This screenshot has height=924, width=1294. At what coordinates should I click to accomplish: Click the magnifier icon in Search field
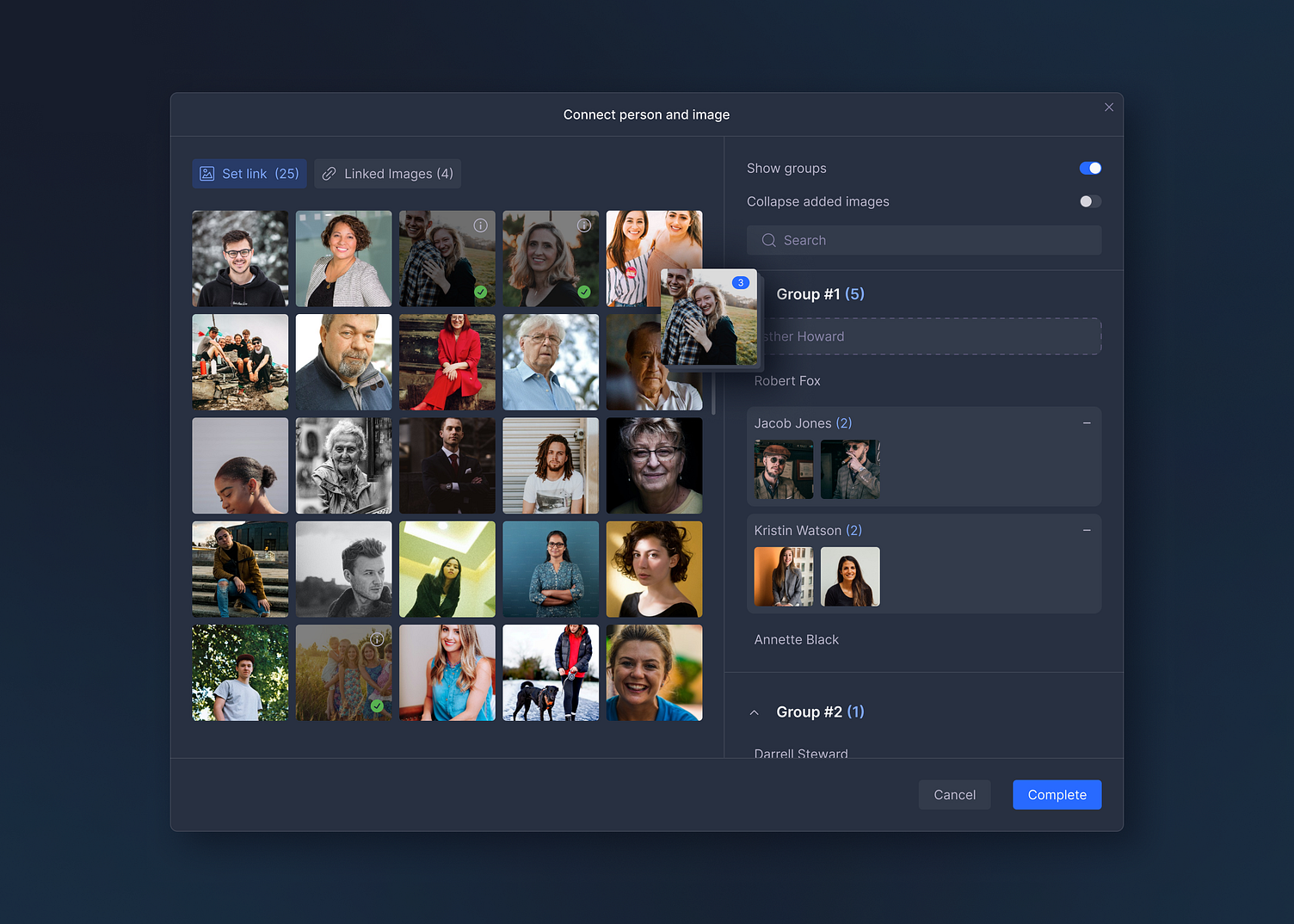tap(768, 240)
